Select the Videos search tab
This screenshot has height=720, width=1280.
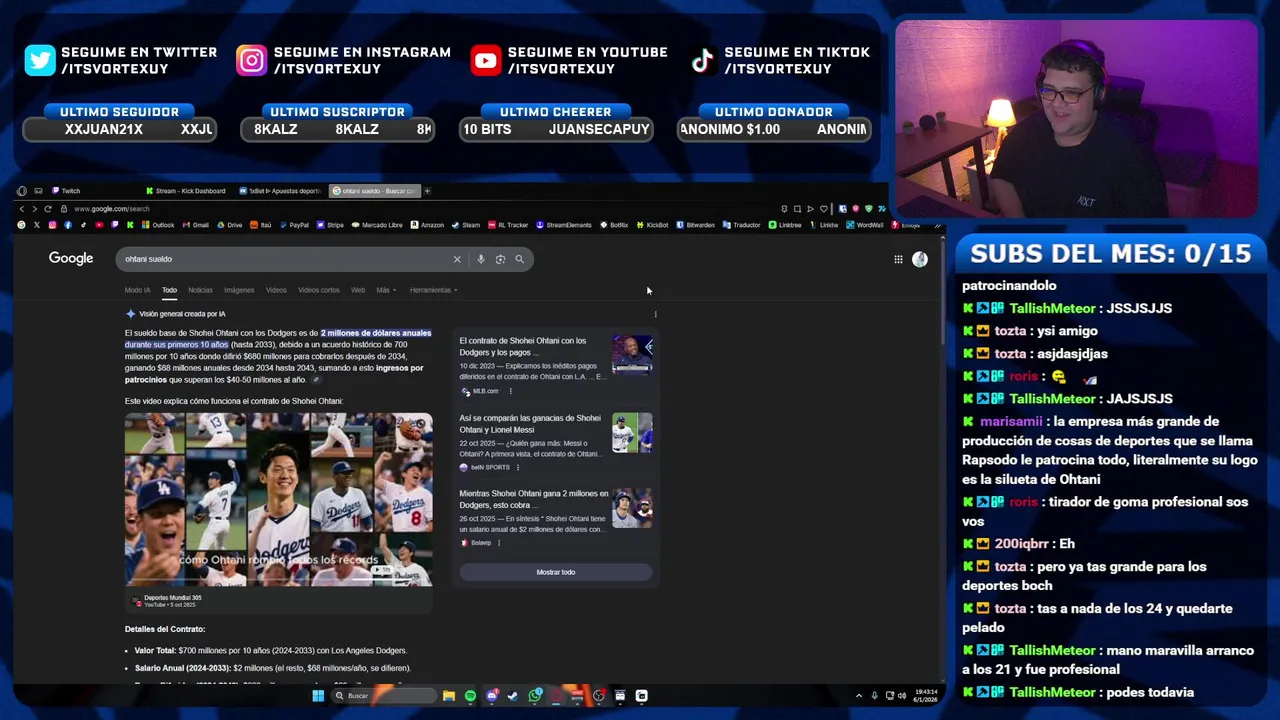point(276,290)
